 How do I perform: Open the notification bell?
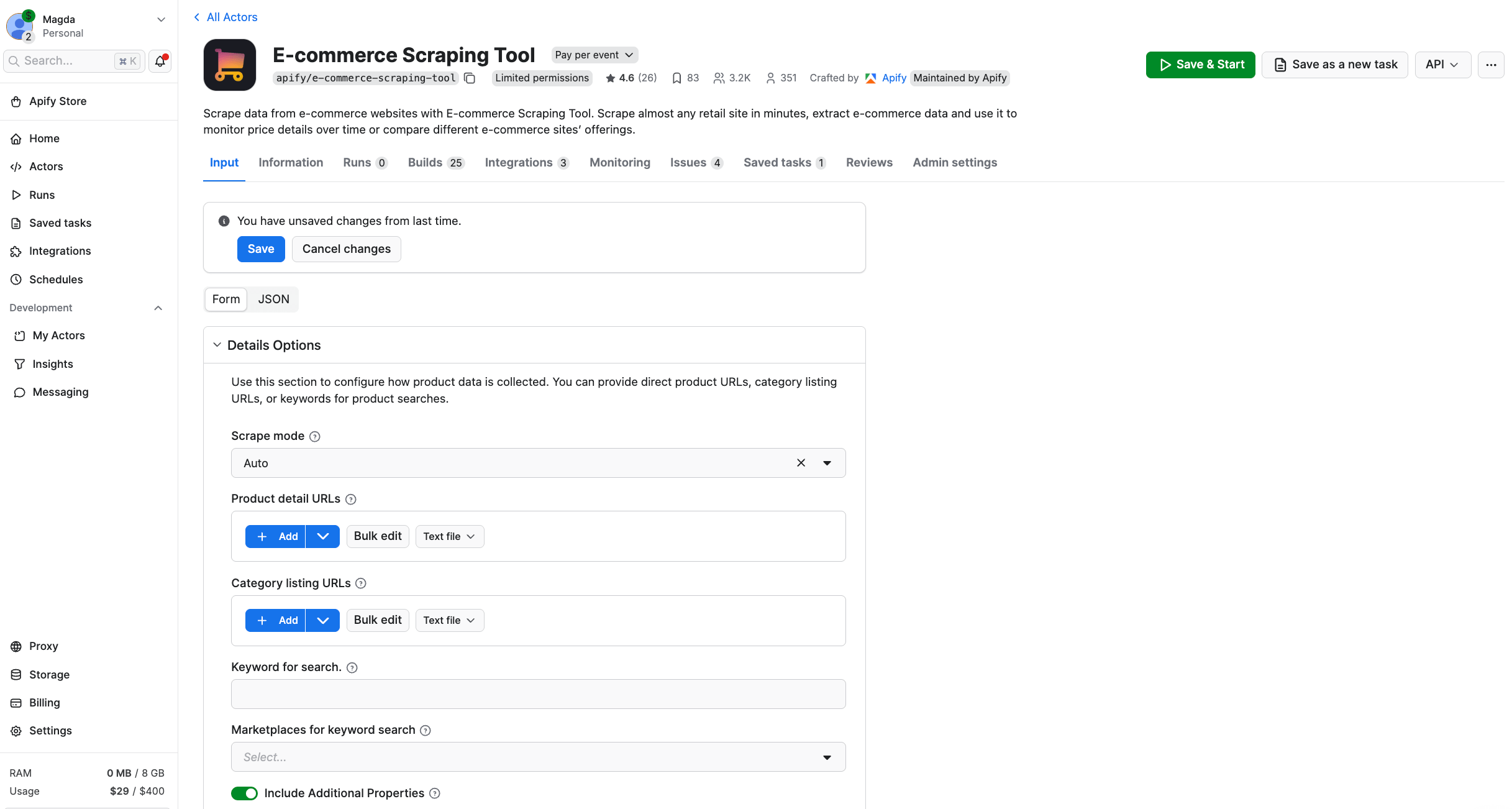[159, 61]
